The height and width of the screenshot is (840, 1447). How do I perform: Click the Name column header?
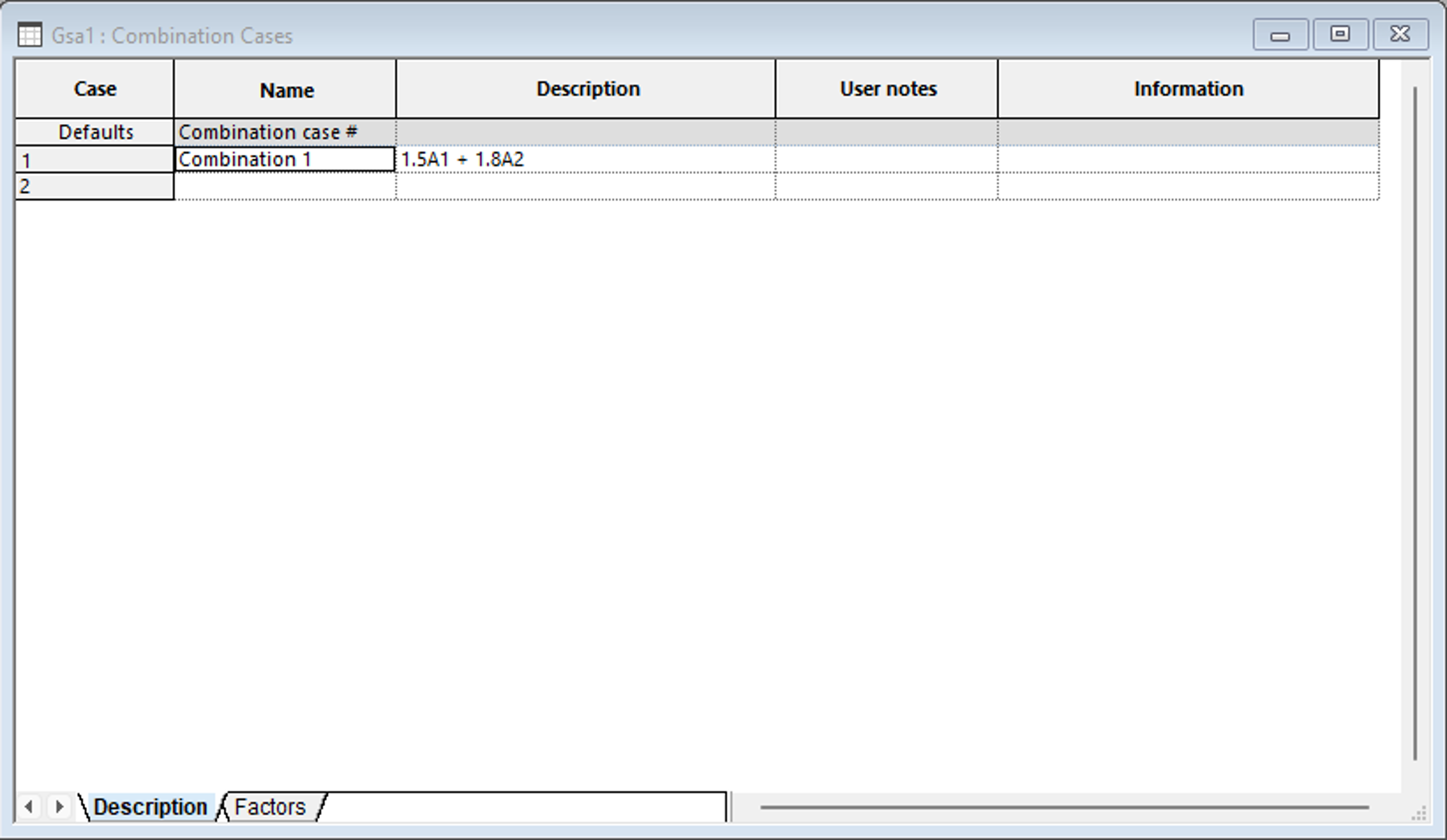click(x=285, y=90)
